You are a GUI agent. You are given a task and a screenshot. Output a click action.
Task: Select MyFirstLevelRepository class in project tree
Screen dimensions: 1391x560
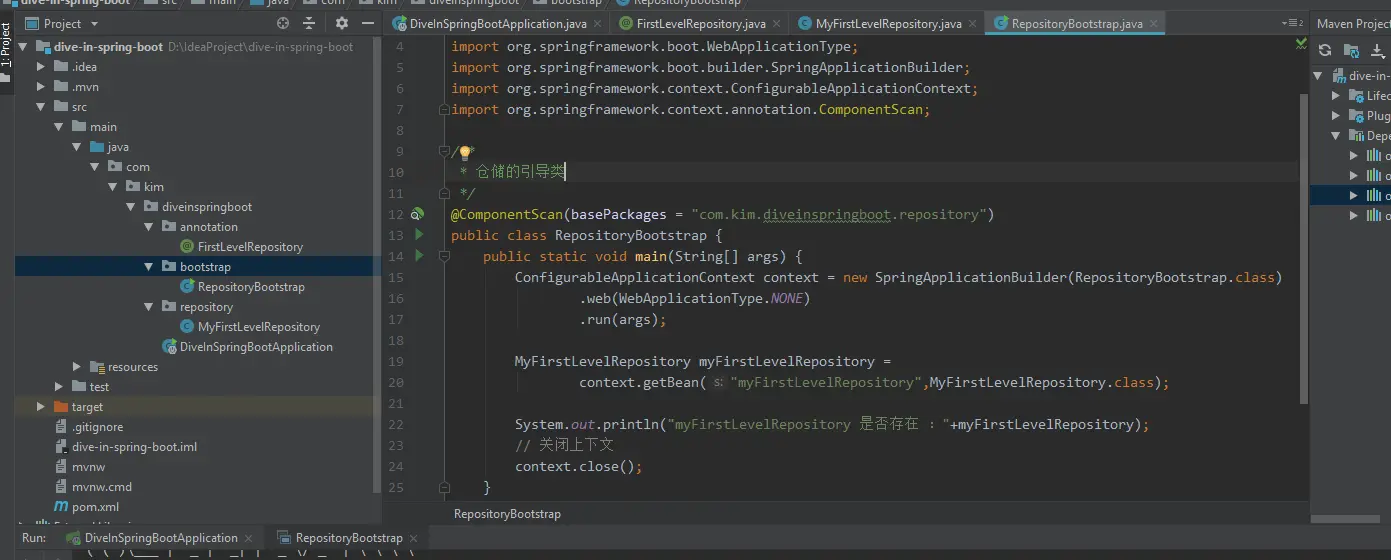[250, 327]
